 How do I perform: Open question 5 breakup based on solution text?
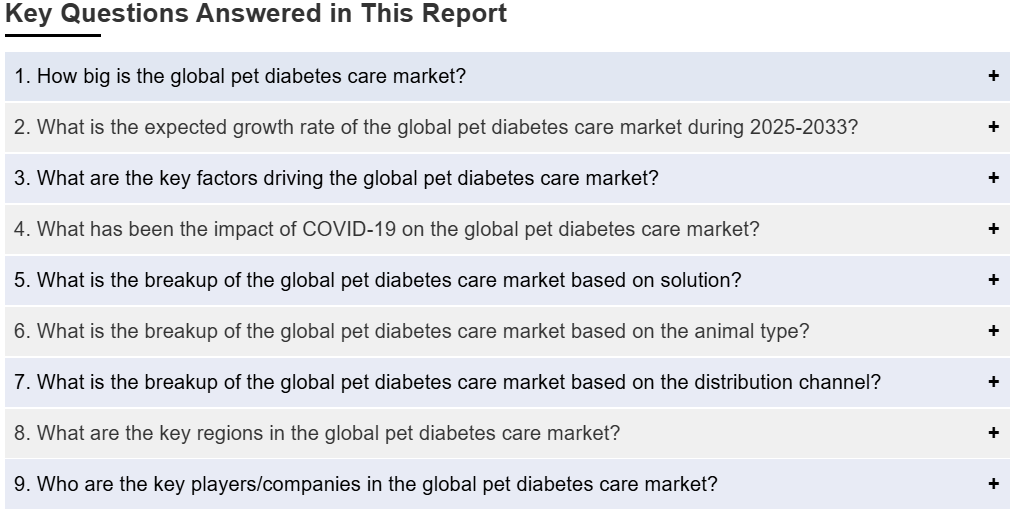coord(377,280)
